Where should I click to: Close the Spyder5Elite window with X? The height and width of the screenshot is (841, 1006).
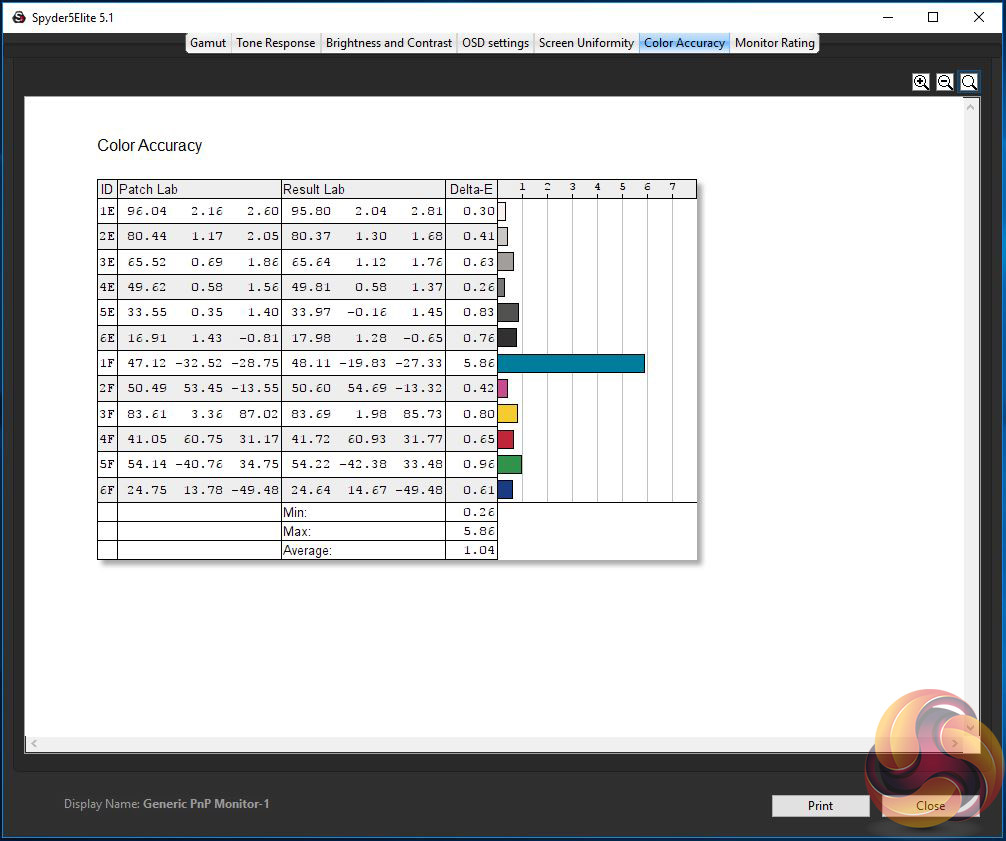[978, 17]
